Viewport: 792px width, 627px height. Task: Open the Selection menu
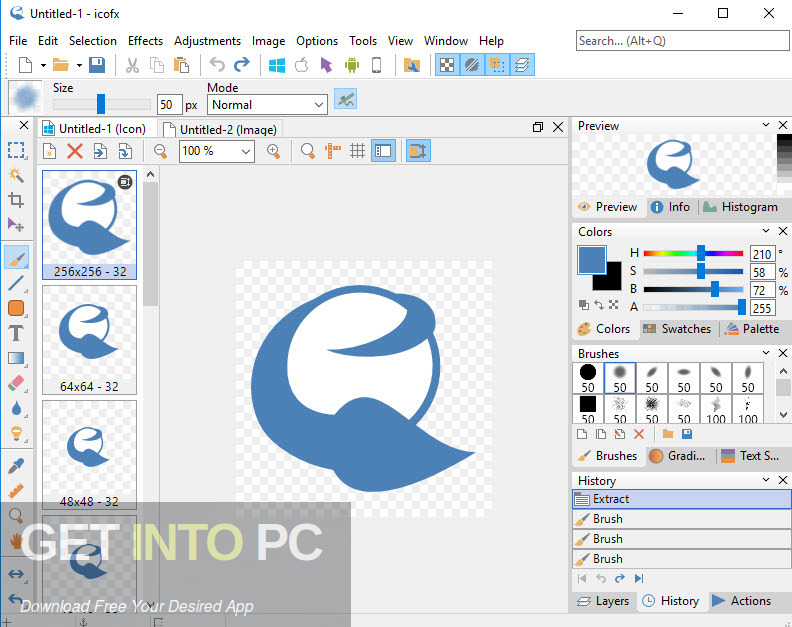93,40
